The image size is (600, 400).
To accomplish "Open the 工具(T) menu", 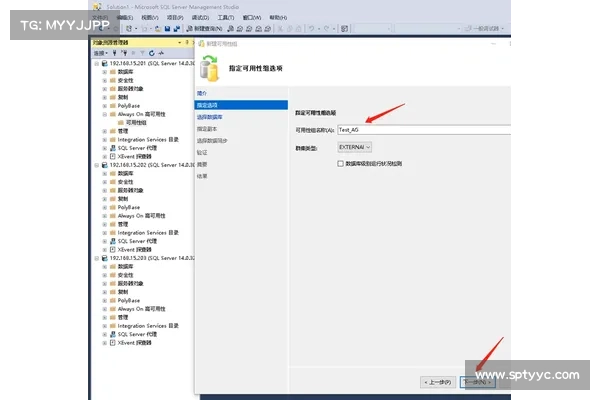I will coord(226,18).
